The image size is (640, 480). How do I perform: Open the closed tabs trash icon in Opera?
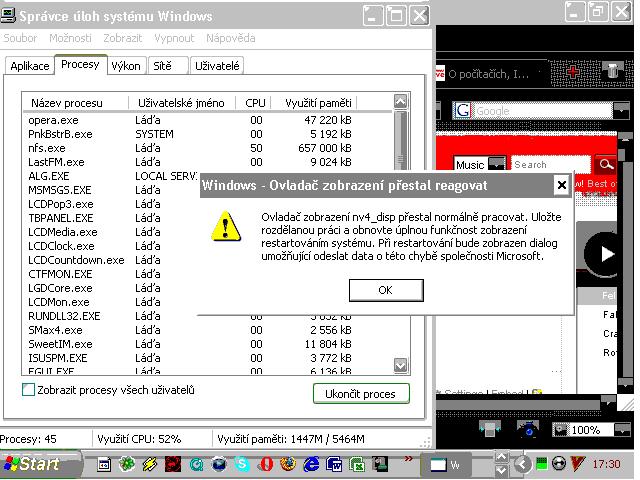click(612, 71)
